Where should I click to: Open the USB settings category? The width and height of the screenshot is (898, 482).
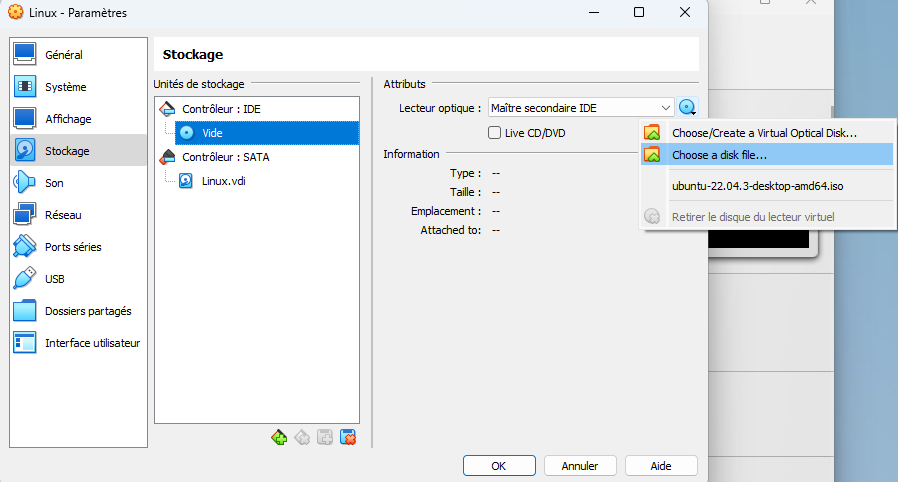(78, 279)
